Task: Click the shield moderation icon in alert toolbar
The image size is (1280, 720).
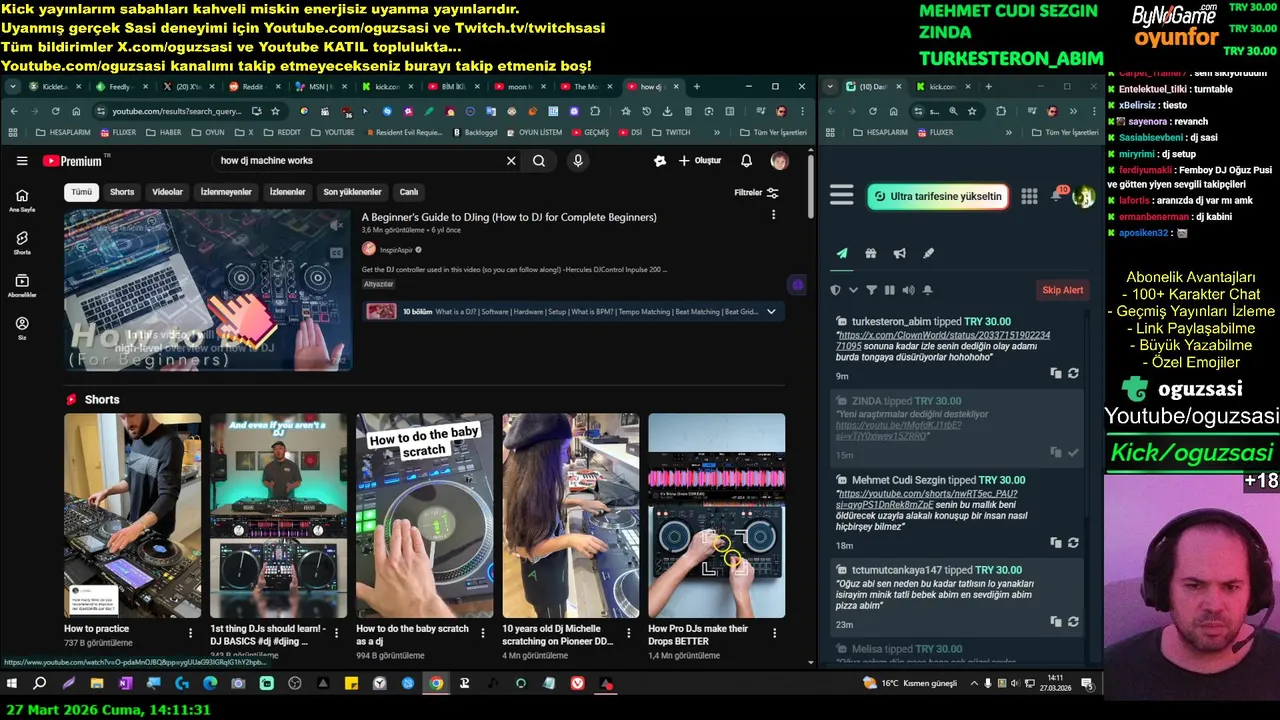Action: pos(836,290)
